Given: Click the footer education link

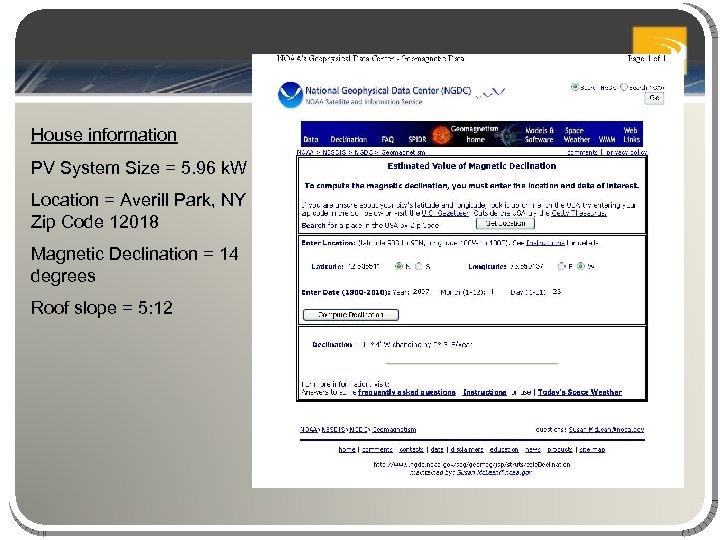Looking at the screenshot, I should (504, 450).
